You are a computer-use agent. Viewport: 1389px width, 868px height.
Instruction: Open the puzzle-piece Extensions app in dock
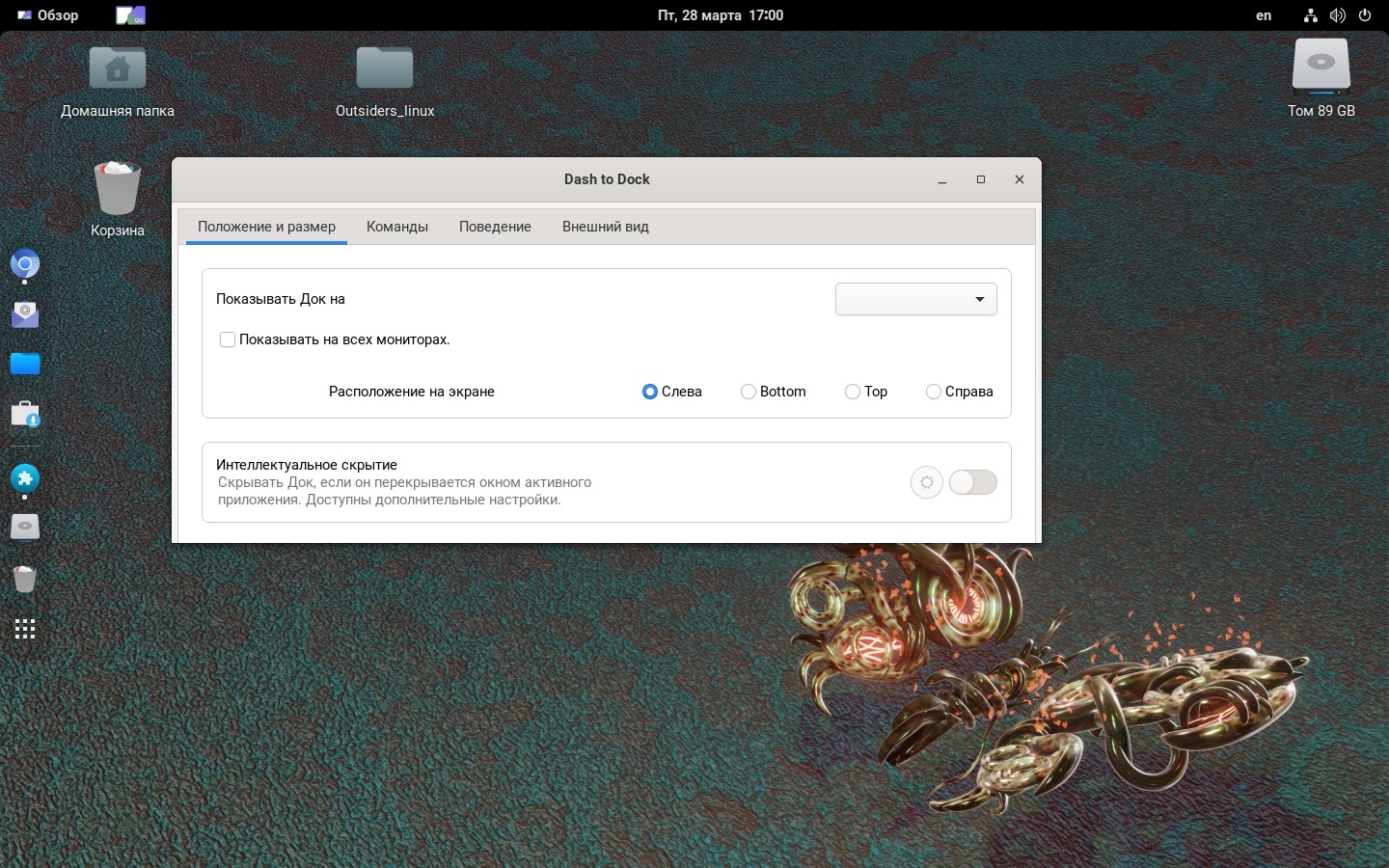(25, 477)
